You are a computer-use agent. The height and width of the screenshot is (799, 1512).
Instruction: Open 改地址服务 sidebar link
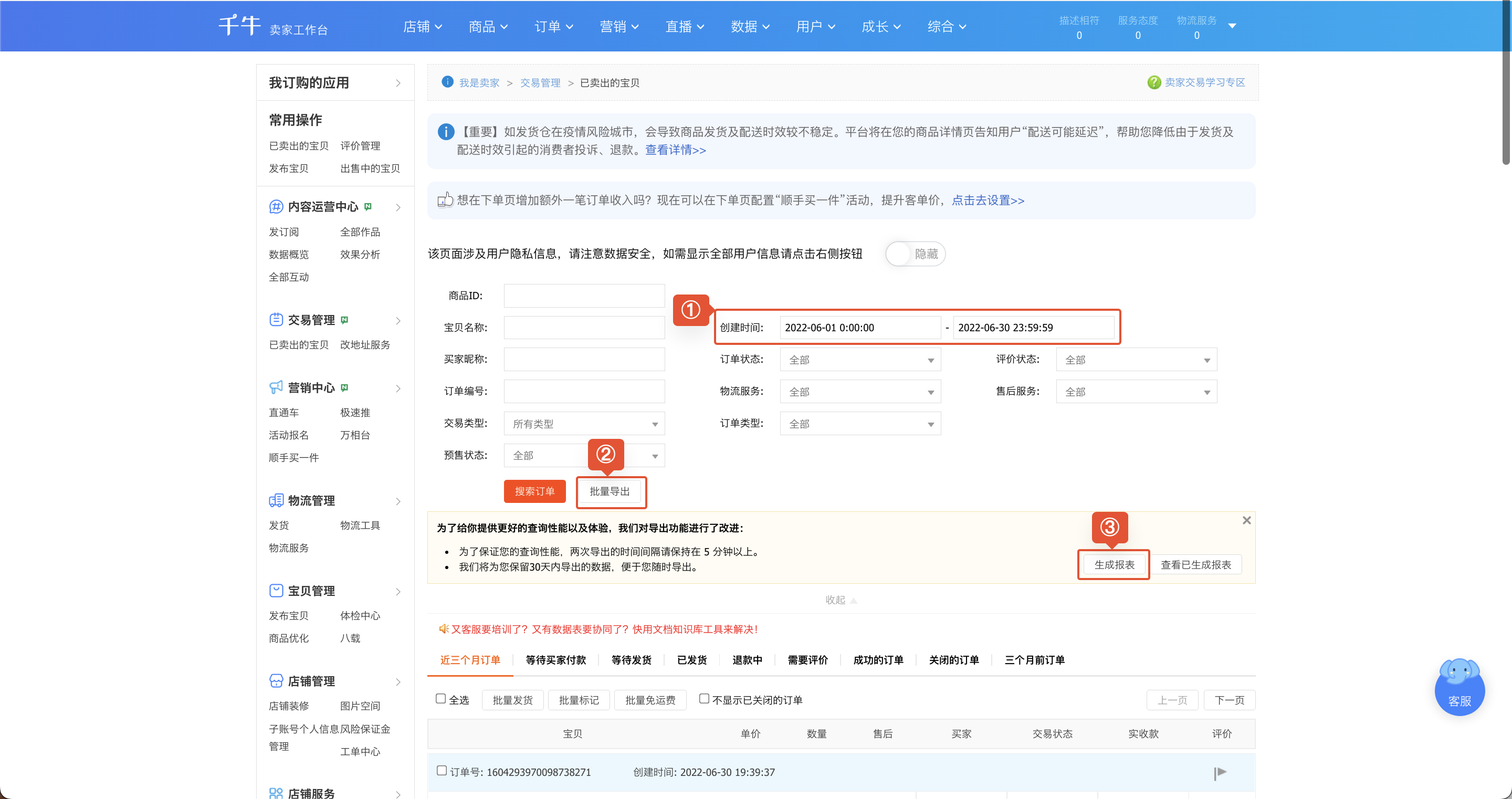click(x=365, y=344)
